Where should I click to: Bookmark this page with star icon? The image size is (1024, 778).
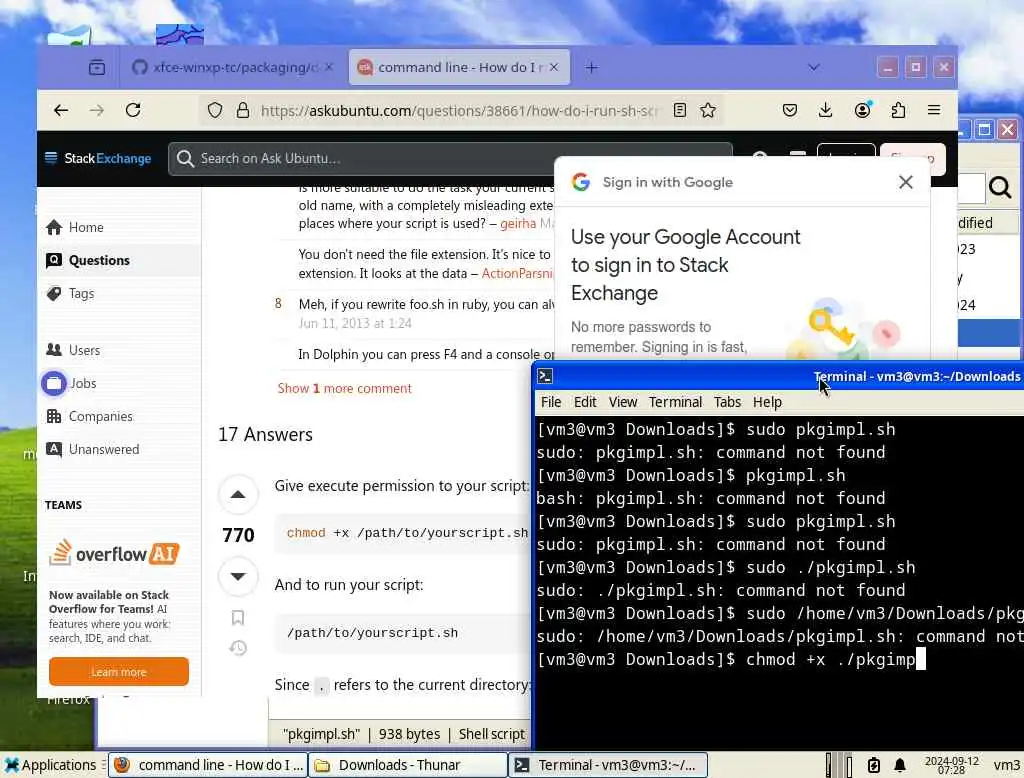[708, 110]
